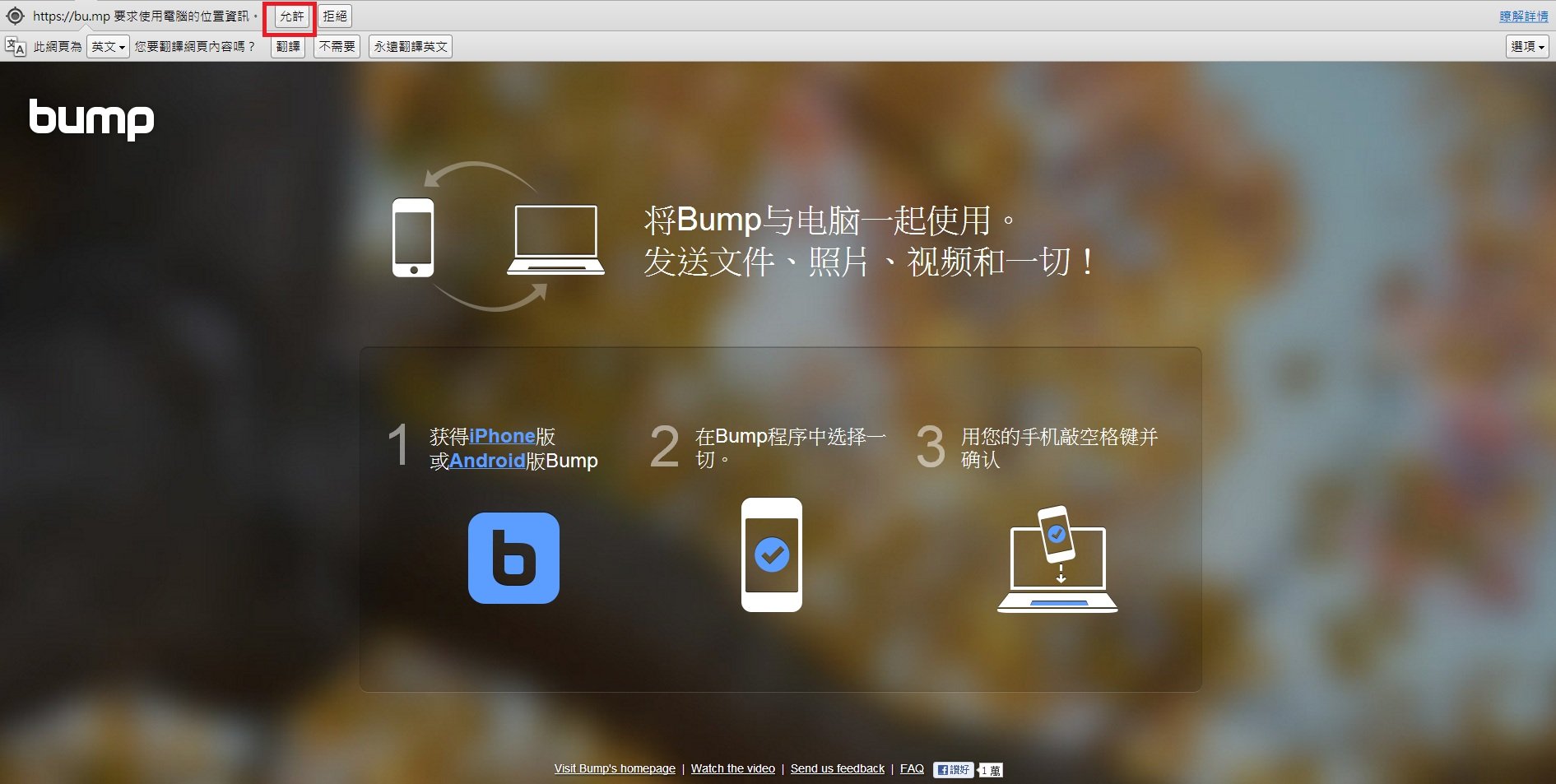This screenshot has height=784, width=1556.
Task: Click the bump logo at top left
Action: 91,118
